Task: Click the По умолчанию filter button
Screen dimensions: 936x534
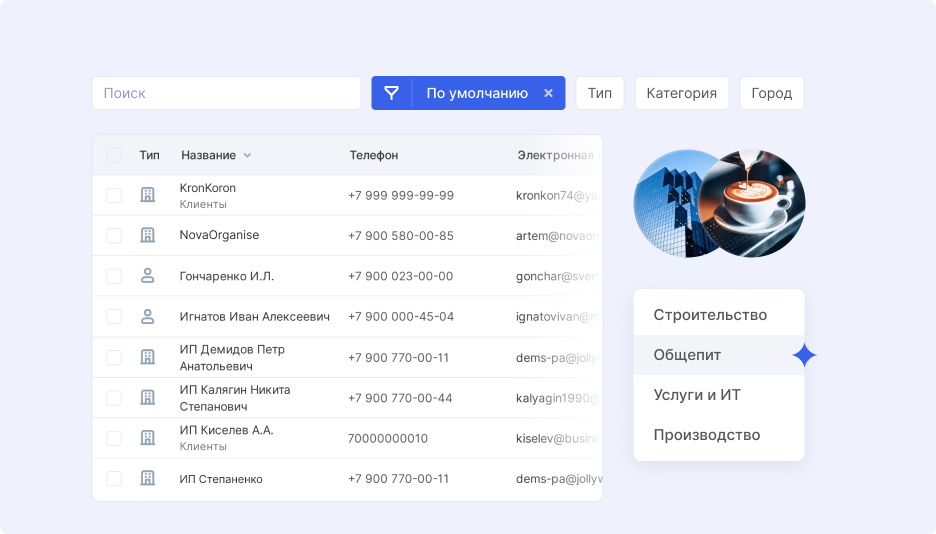Action: pos(476,93)
